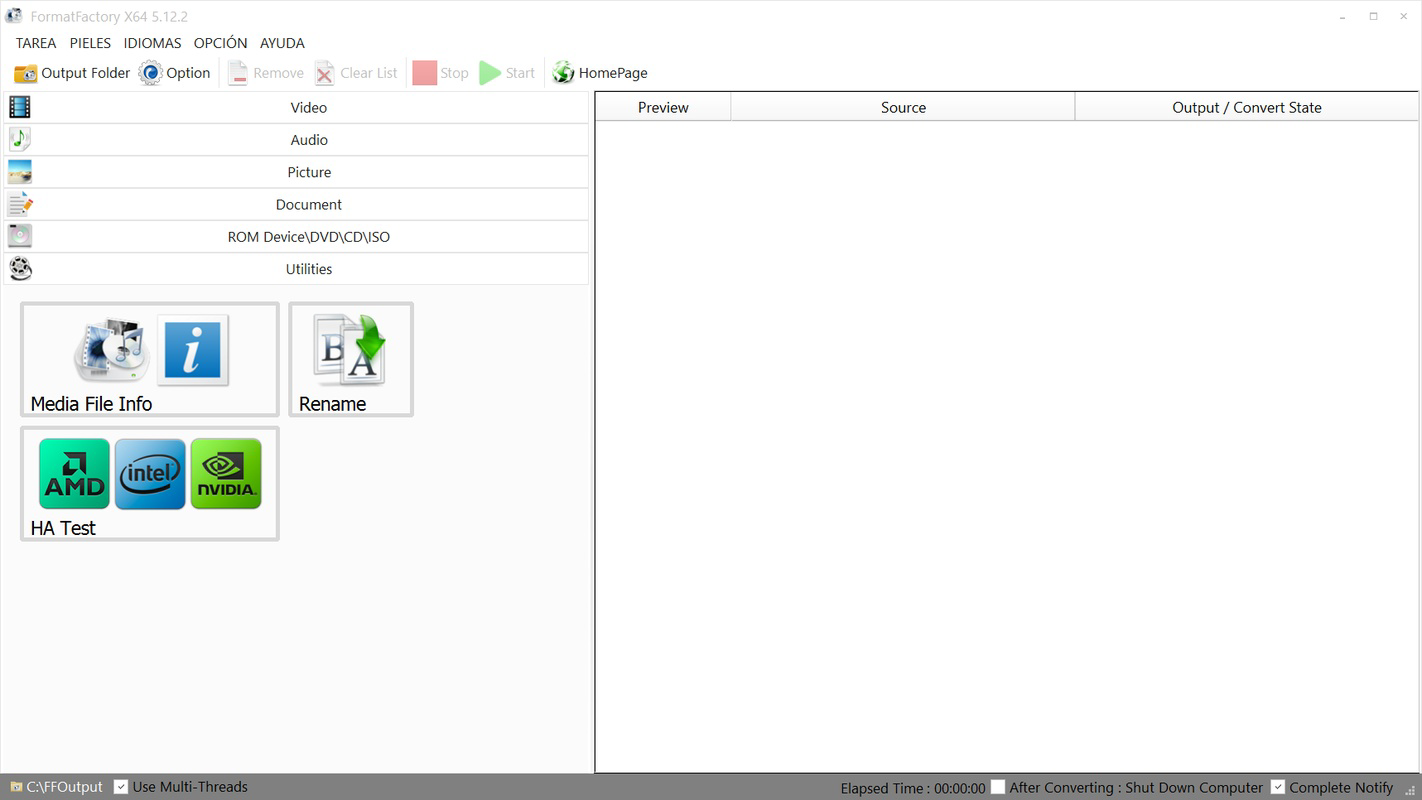The width and height of the screenshot is (1422, 800).
Task: Select the ROM Device\DVD\CD\ISO icon
Action: [x=19, y=235]
